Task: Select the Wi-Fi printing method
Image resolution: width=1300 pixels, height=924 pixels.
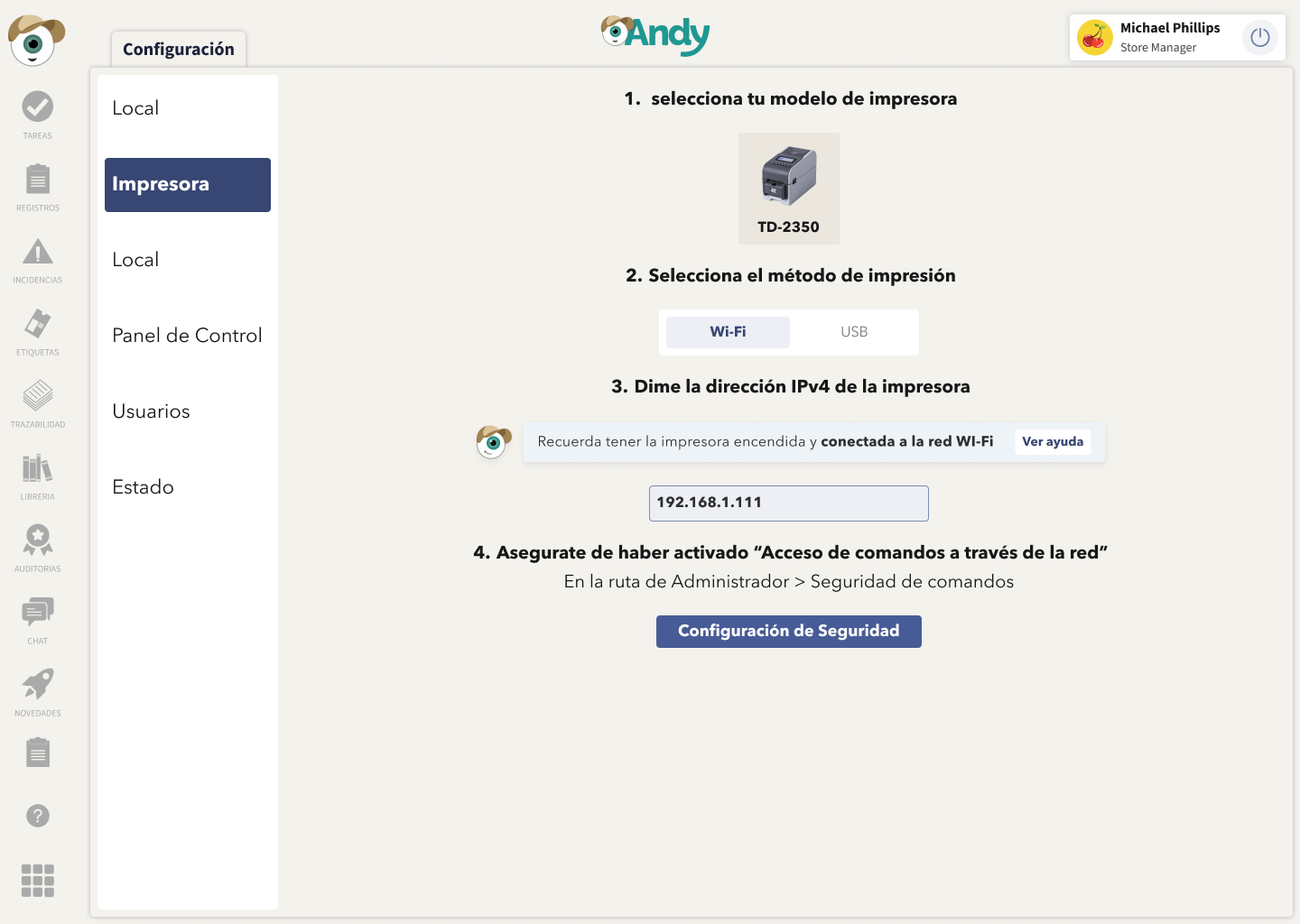Action: click(x=728, y=332)
